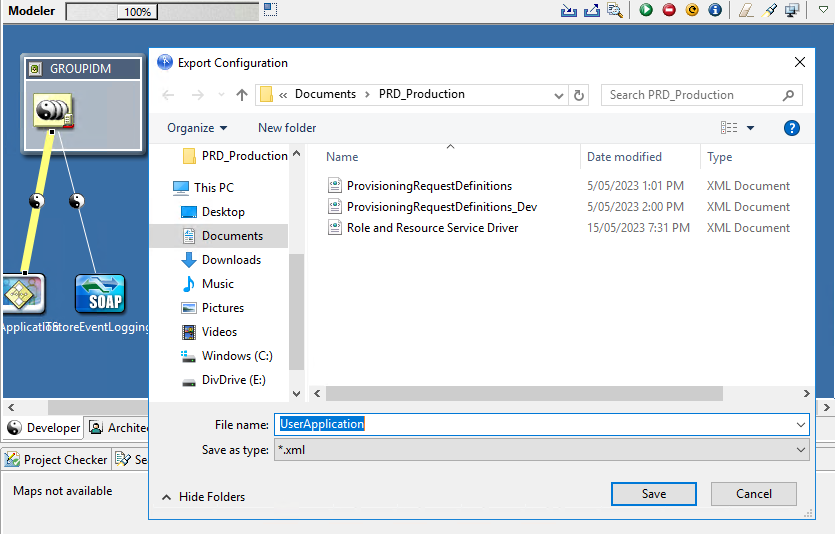Change view with the view icon

point(729,128)
